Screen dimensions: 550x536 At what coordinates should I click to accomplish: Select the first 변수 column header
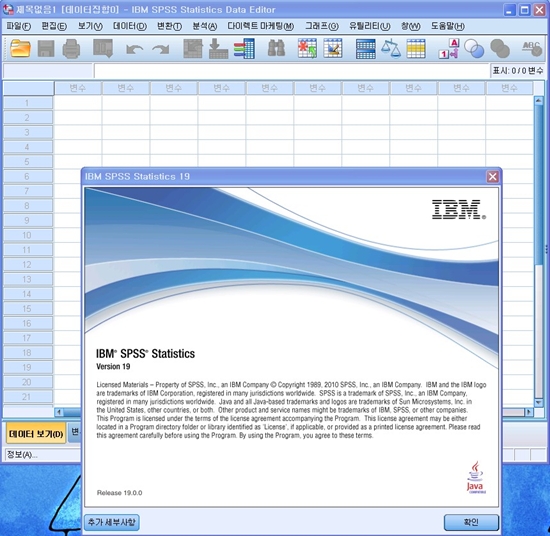tap(78, 88)
